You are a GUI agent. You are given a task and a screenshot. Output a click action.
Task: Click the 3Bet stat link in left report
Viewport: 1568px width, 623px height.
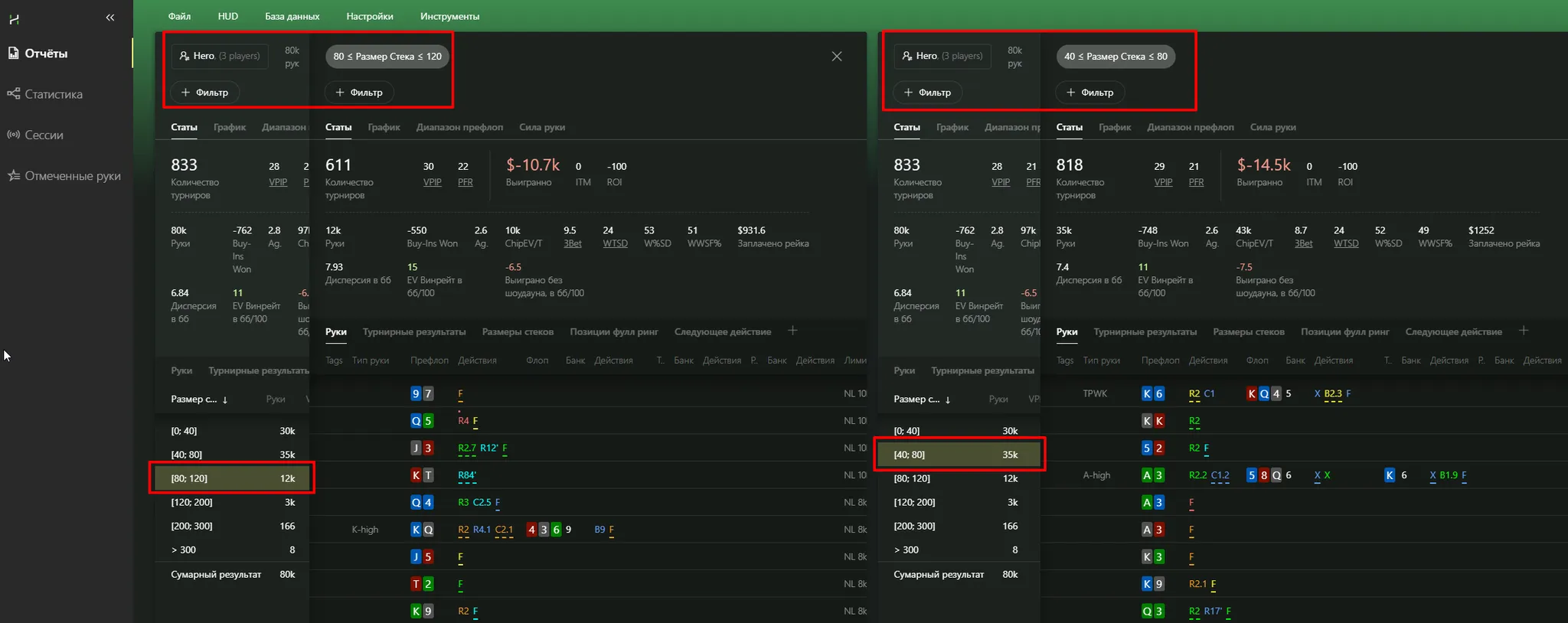(x=572, y=243)
